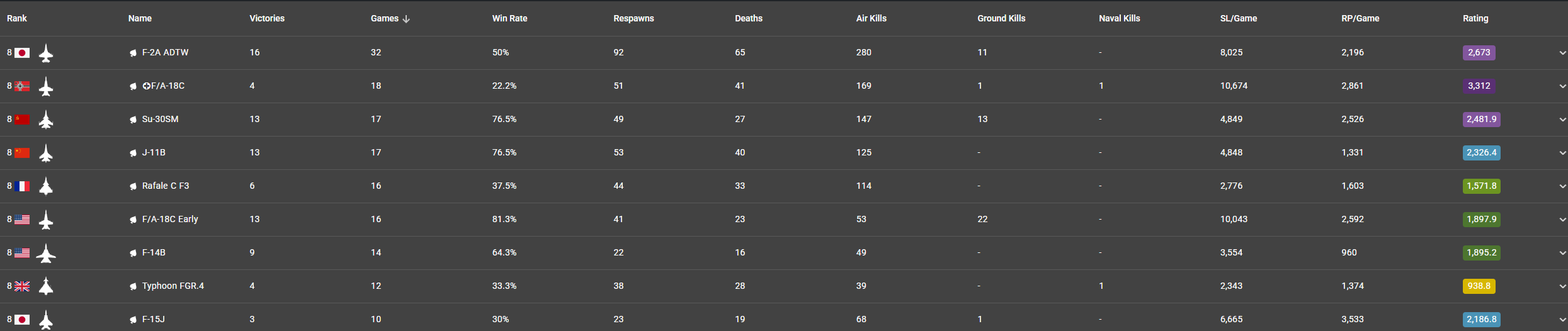Click the UK flag beside Typhoon FGR.4
The width and height of the screenshot is (1568, 331).
coord(22,286)
